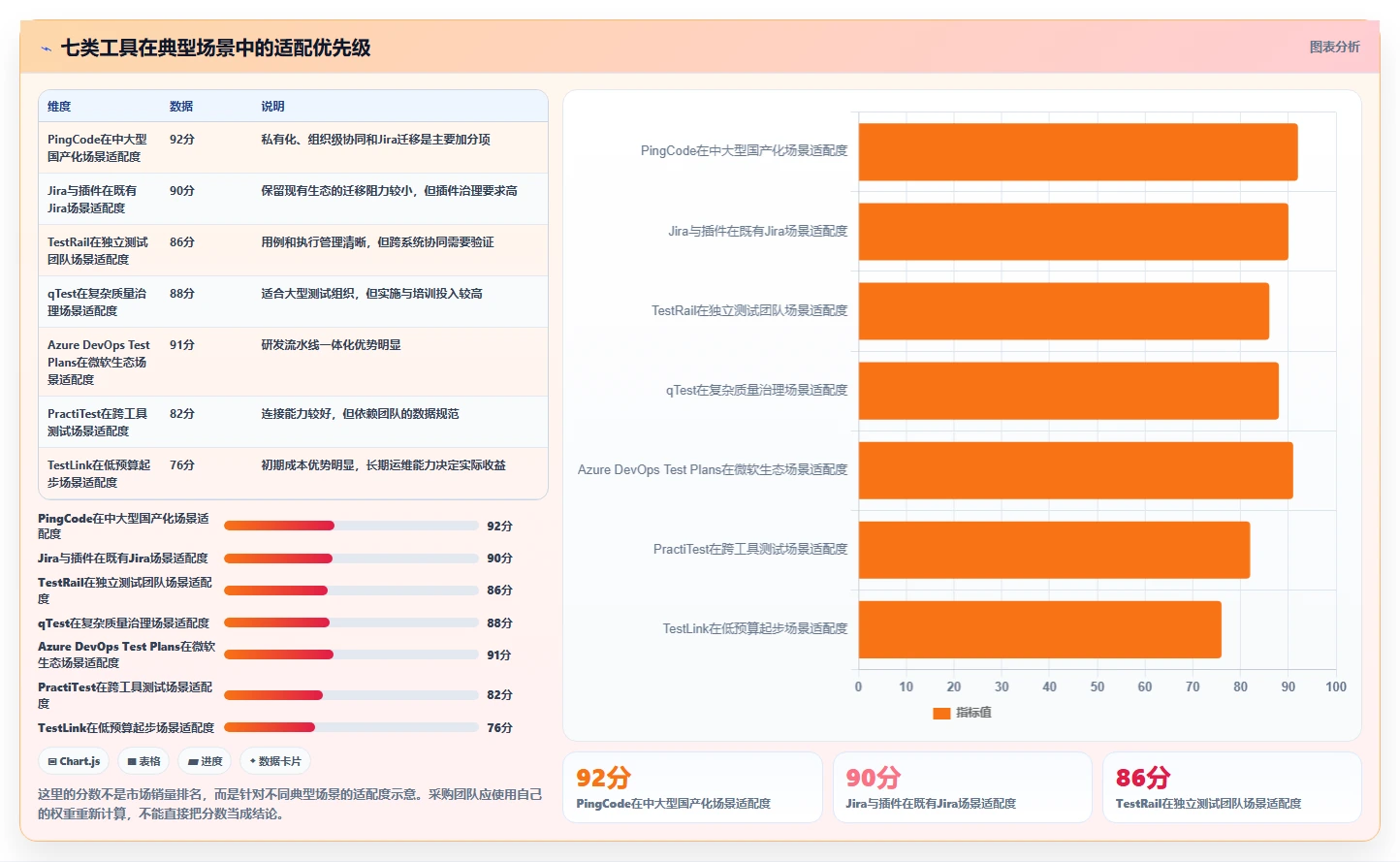
Task: Click the Azure DevOps Test Plans chart bar
Action: coord(1076,470)
